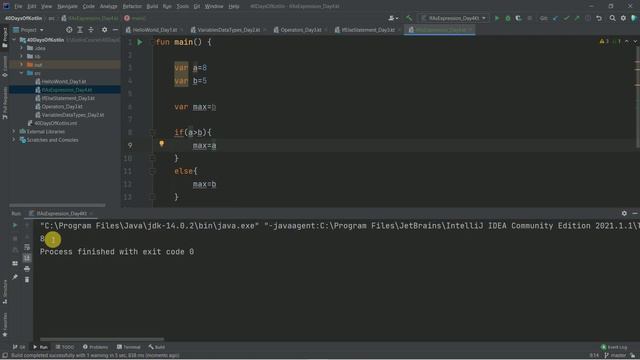The image size is (640, 360).
Task: Open the Refactor menu
Action: point(132,6)
